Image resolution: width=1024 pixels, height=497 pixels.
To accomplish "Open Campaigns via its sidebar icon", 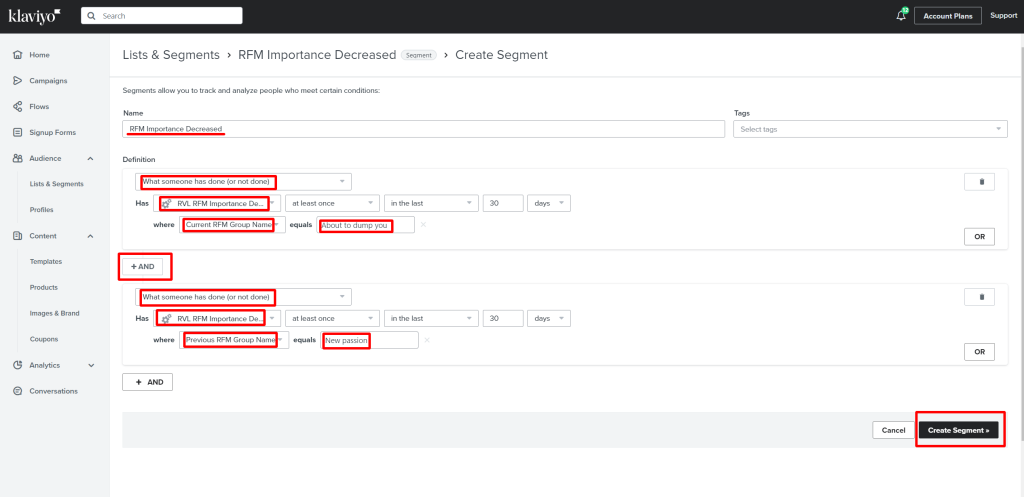I will tap(18, 80).
